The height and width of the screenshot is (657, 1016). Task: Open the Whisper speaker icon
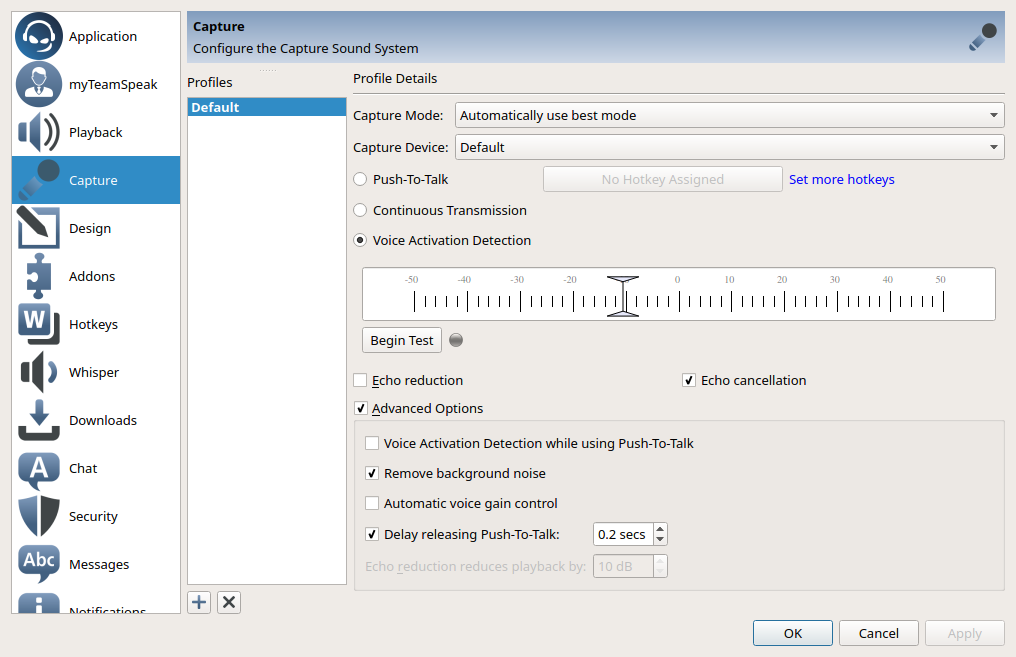[39, 372]
